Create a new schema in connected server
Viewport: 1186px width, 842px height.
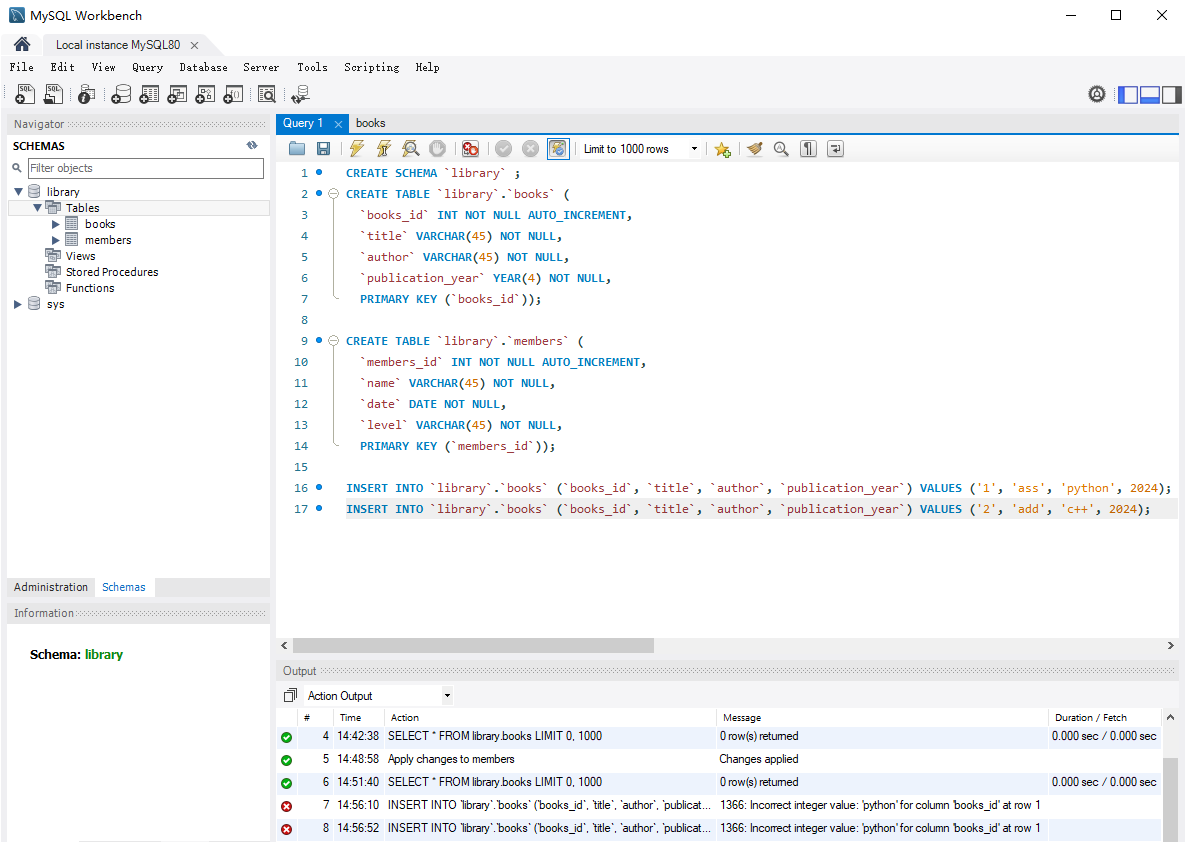121,94
